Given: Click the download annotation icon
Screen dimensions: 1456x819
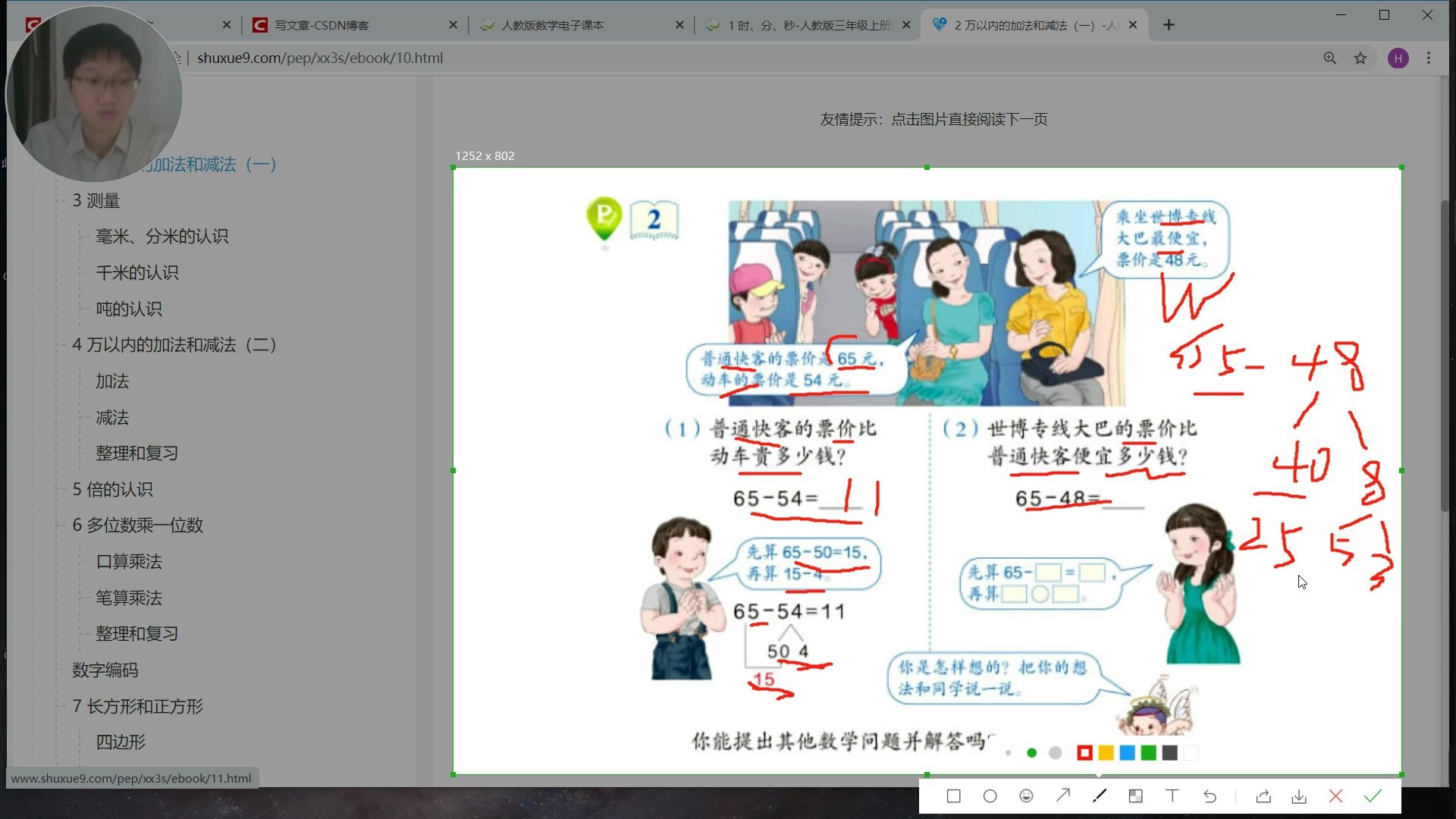Looking at the screenshot, I should (1299, 795).
